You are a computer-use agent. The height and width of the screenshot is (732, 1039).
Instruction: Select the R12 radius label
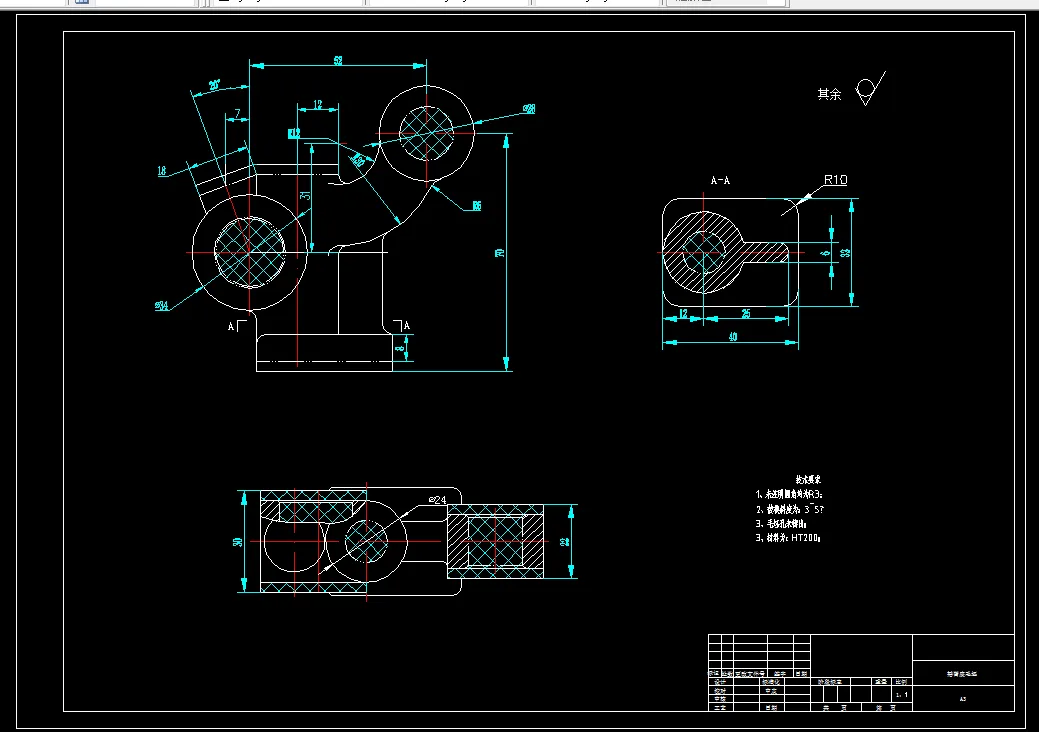[x=294, y=133]
